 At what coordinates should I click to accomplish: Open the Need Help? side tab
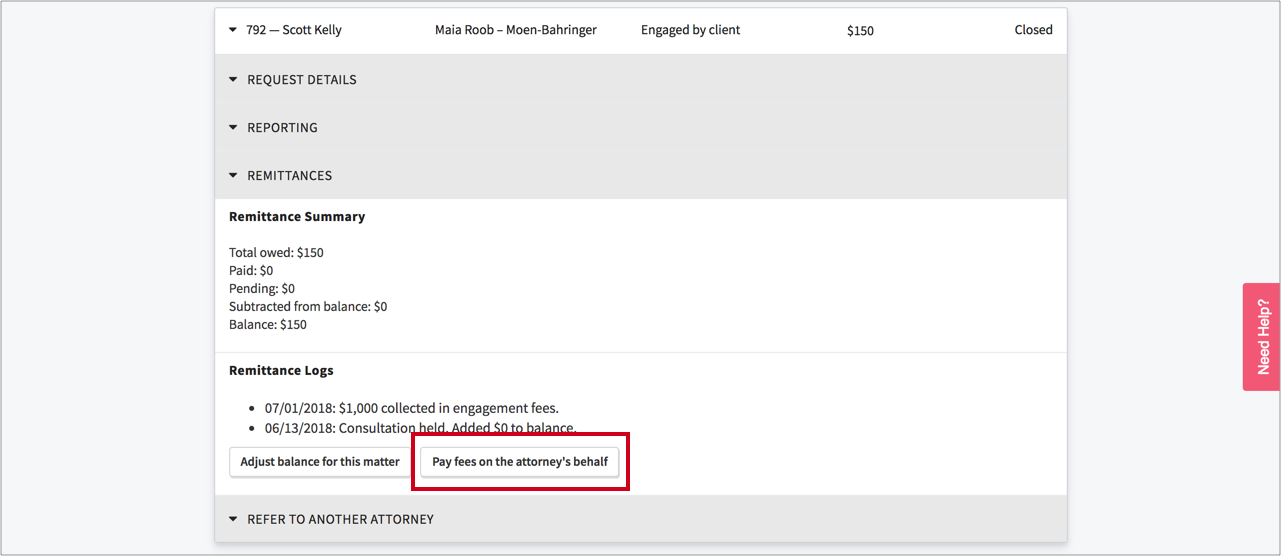pyautogui.click(x=1262, y=337)
